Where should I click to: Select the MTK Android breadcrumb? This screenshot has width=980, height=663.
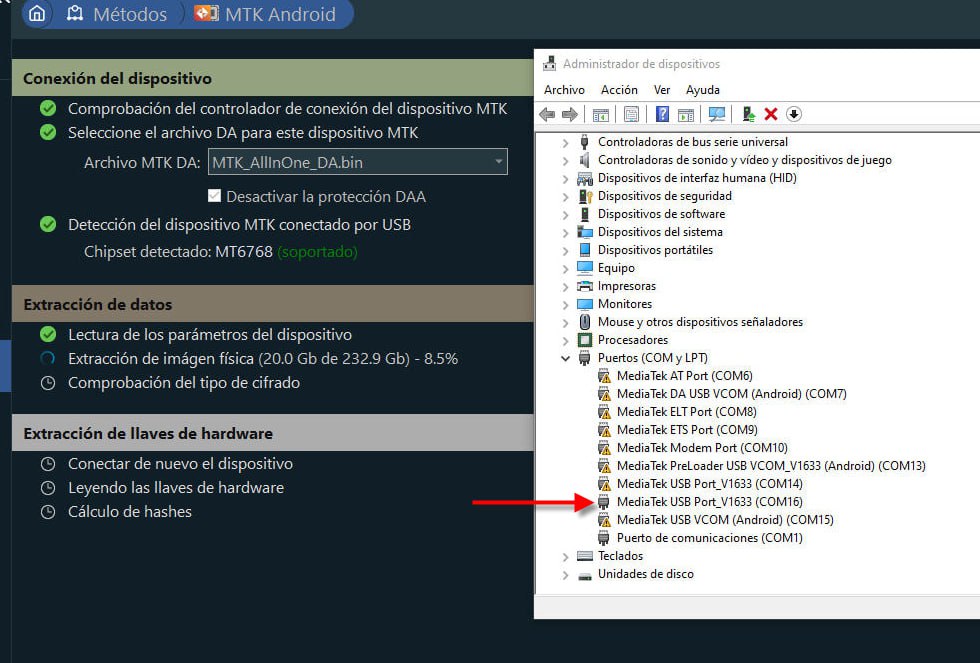click(x=266, y=14)
